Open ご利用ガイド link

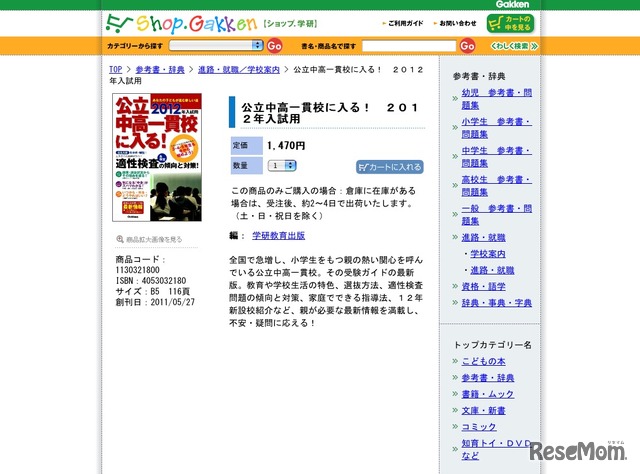[x=405, y=23]
